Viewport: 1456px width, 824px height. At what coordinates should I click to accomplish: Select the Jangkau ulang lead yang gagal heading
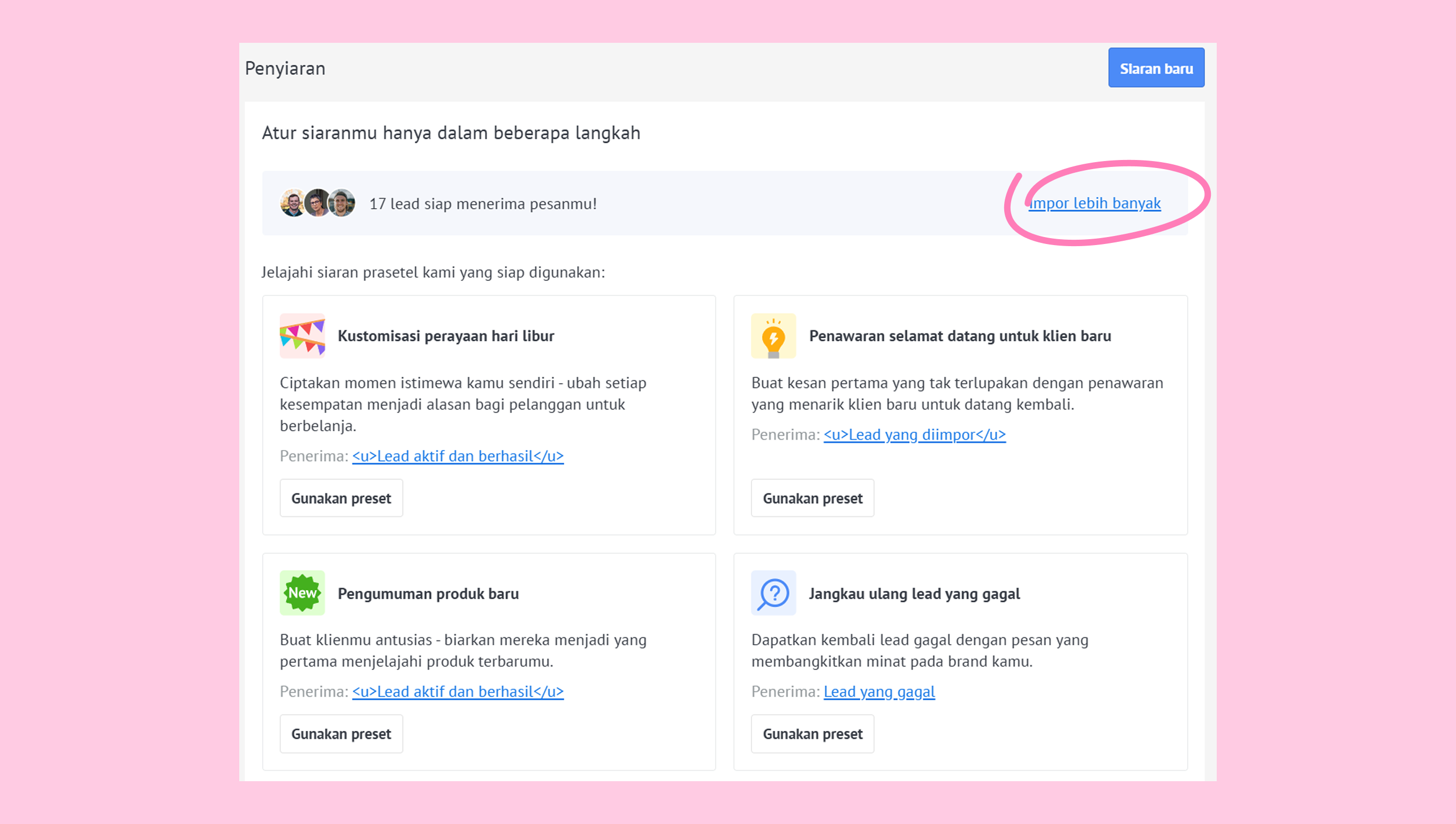pos(914,594)
